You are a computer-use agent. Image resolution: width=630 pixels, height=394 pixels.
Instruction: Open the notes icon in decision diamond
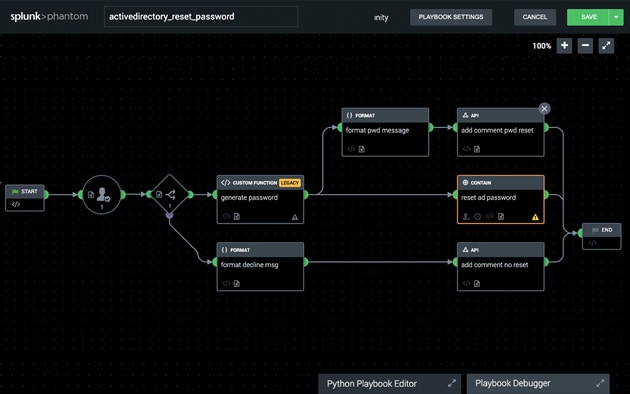coord(159,195)
